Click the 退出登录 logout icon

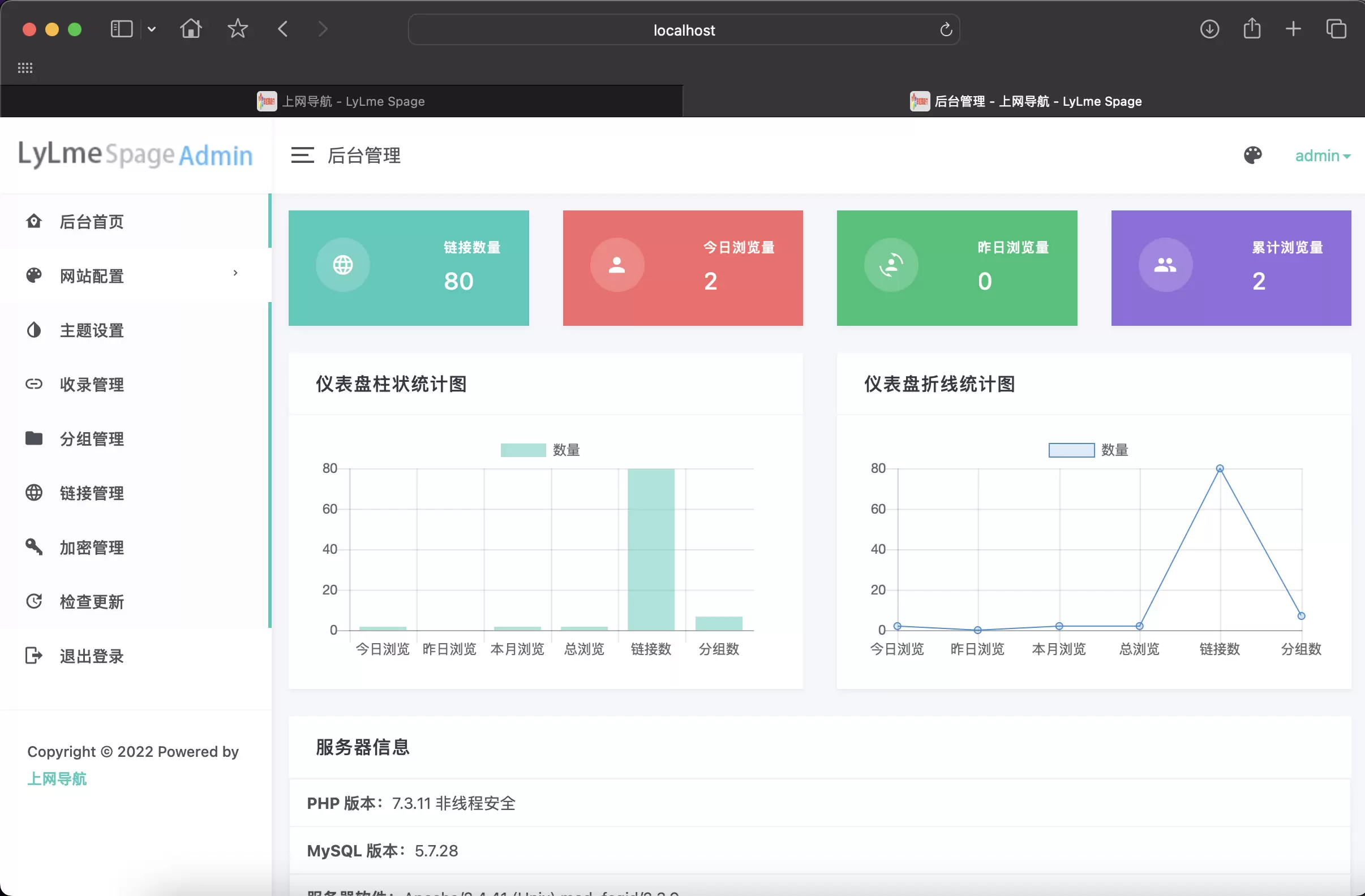coord(35,655)
